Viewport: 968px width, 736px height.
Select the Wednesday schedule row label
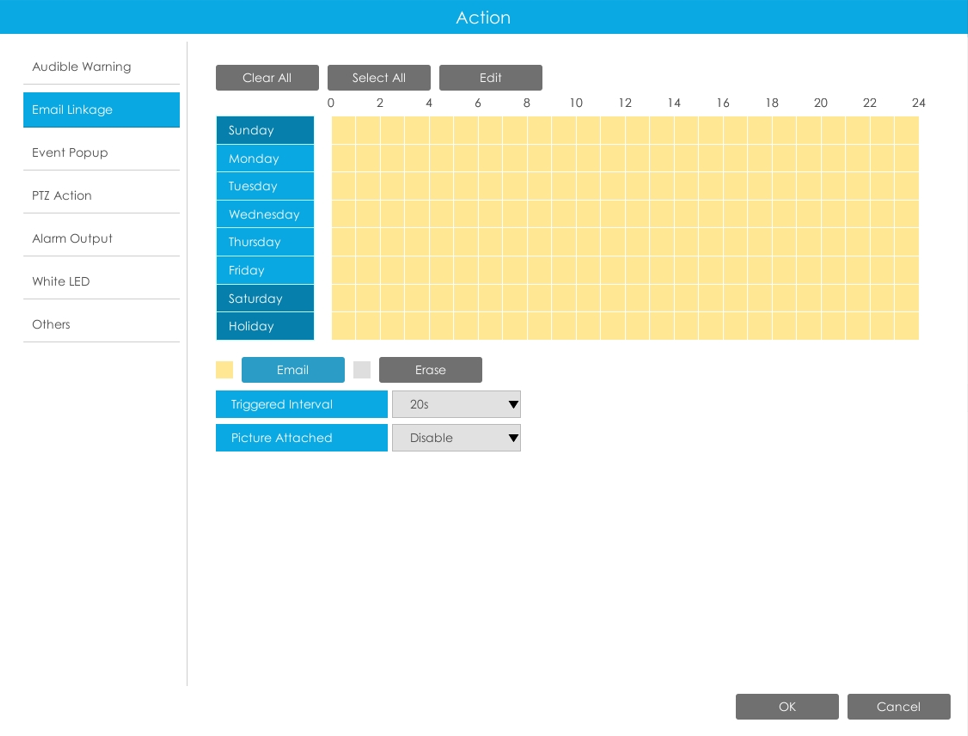pyautogui.click(x=265, y=214)
